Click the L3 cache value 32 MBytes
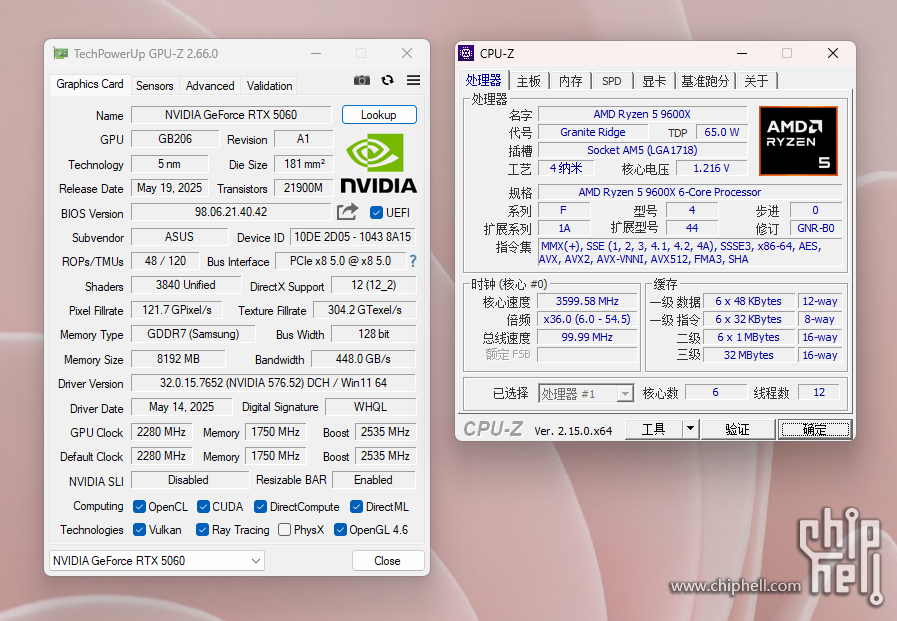This screenshot has height=621, width=897. 749,355
